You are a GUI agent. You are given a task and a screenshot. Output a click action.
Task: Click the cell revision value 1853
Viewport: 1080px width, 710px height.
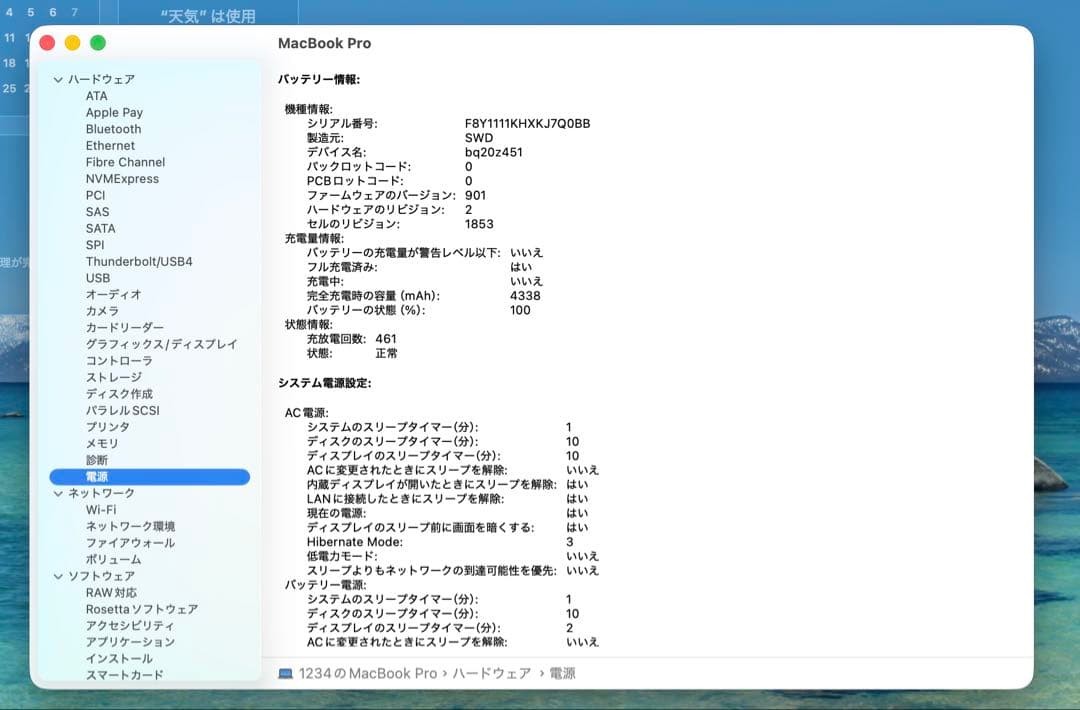tap(479, 225)
